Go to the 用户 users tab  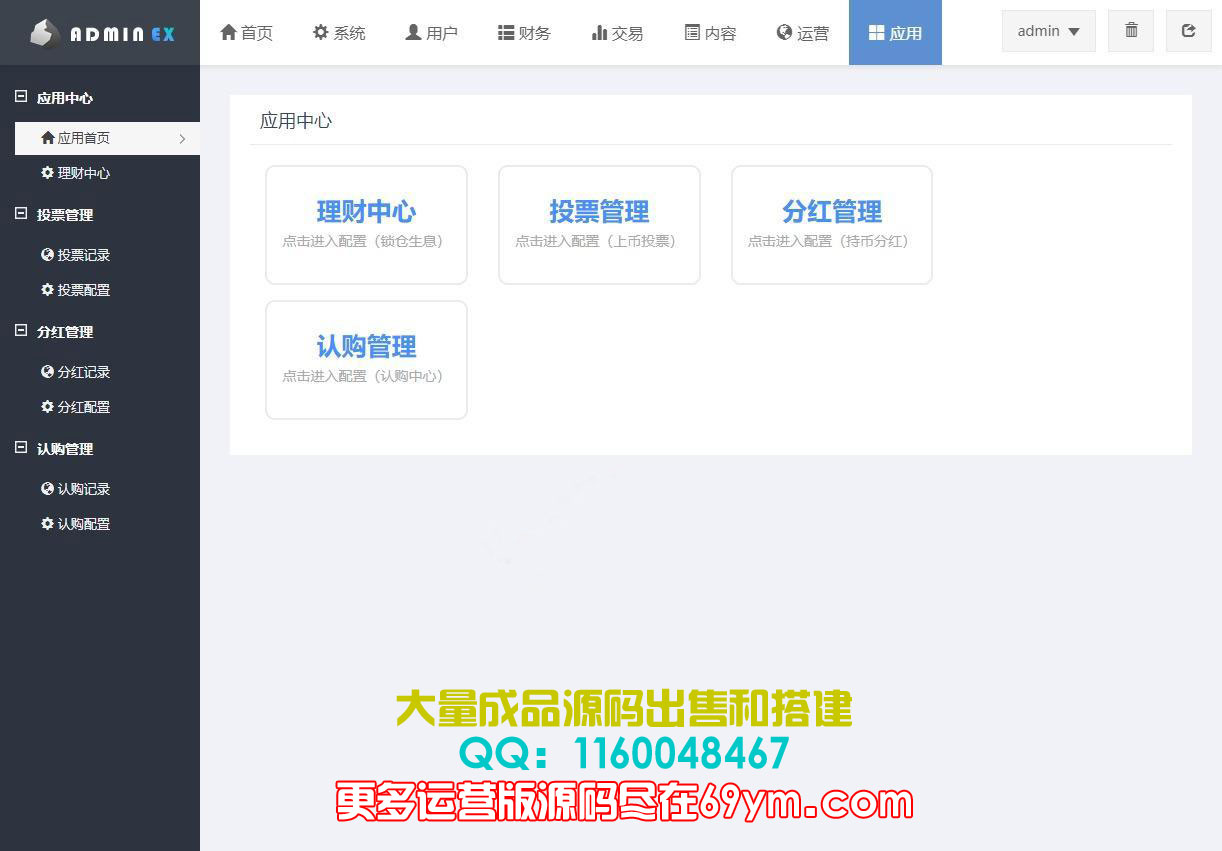[431, 33]
